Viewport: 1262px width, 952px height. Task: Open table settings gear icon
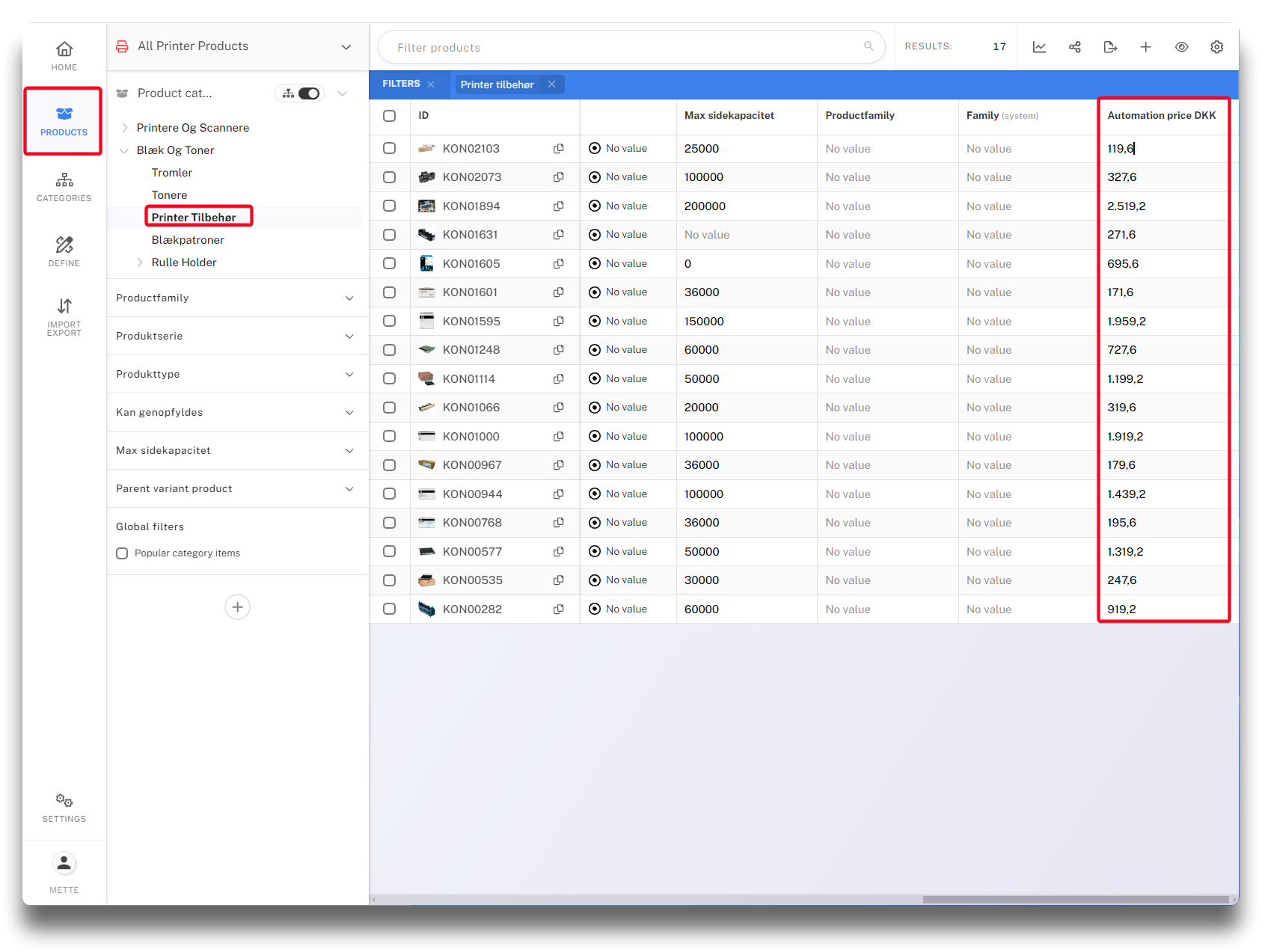pyautogui.click(x=1216, y=47)
